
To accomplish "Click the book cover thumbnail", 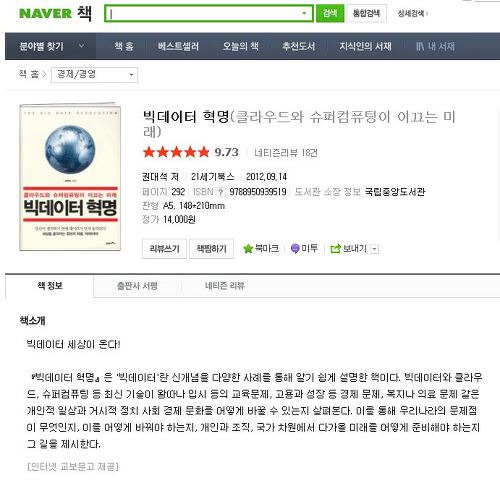I will 70,177.
